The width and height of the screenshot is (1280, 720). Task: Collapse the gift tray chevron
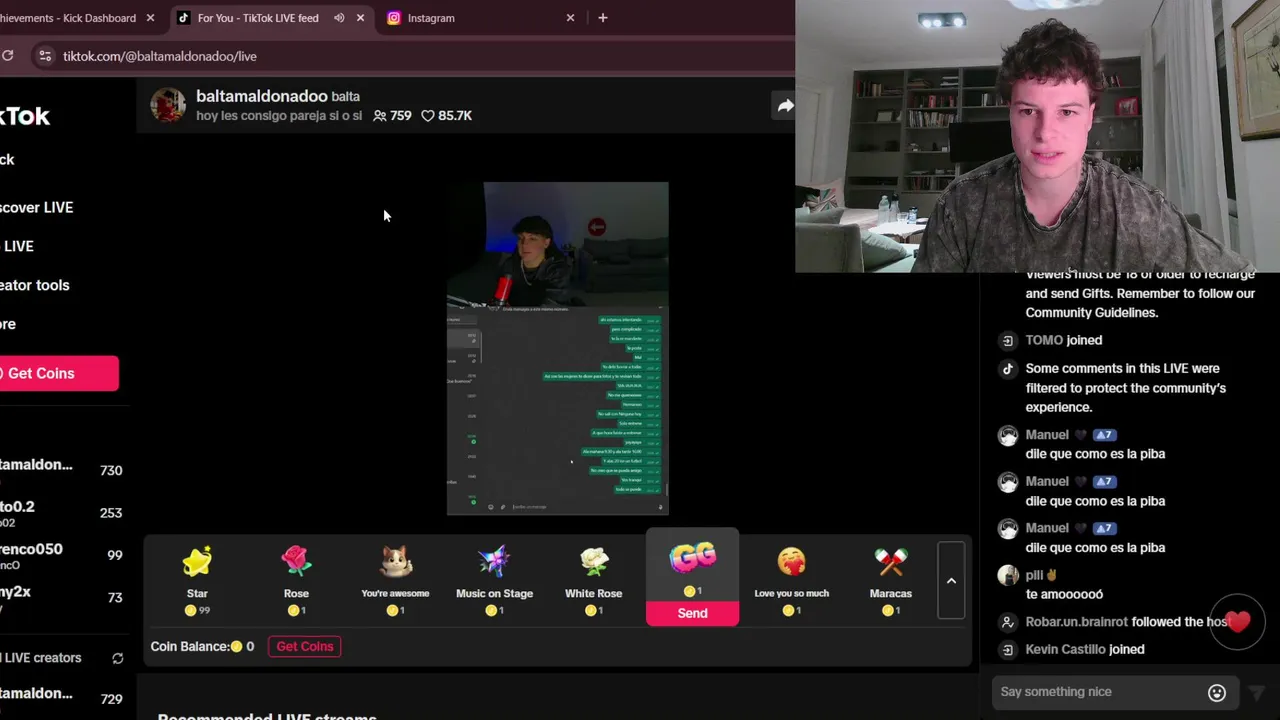tap(951, 581)
